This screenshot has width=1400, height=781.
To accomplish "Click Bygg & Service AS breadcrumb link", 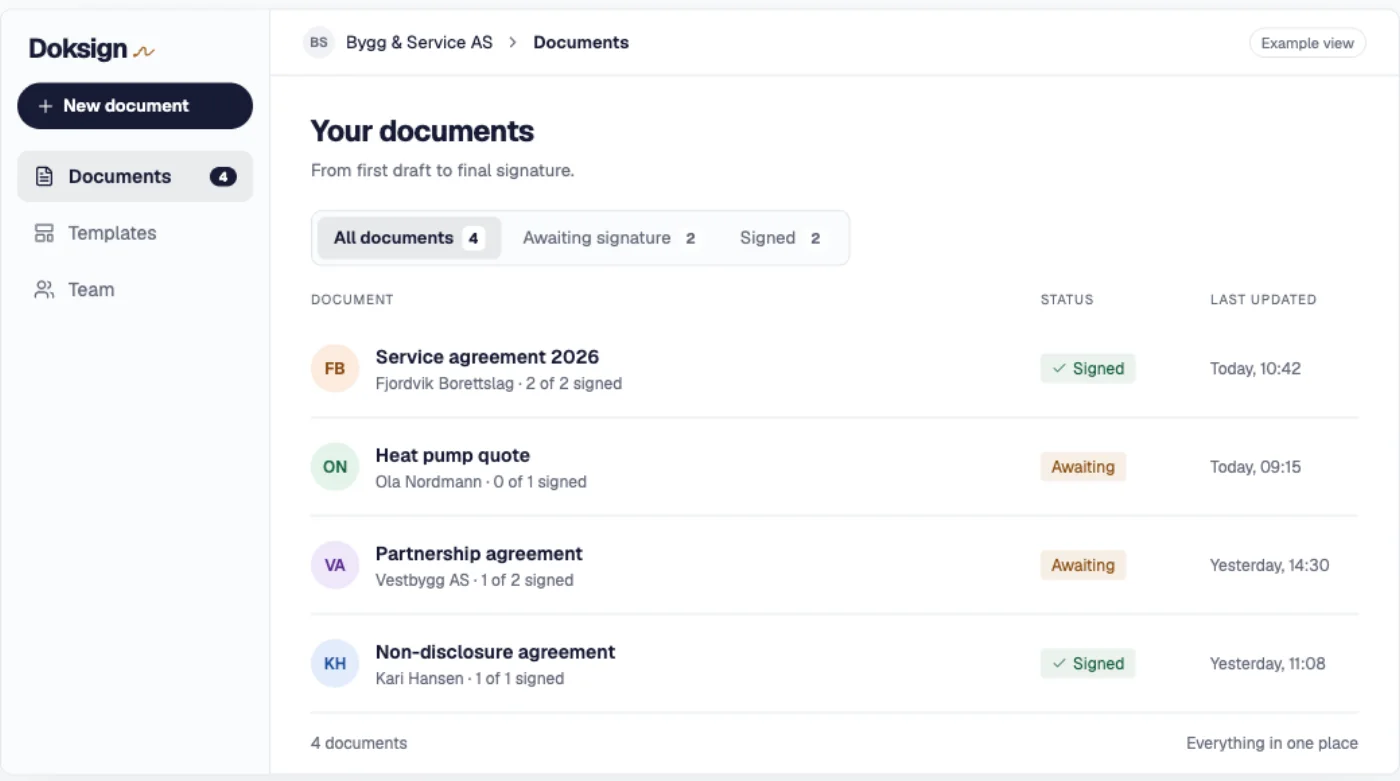I will pyautogui.click(x=419, y=43).
